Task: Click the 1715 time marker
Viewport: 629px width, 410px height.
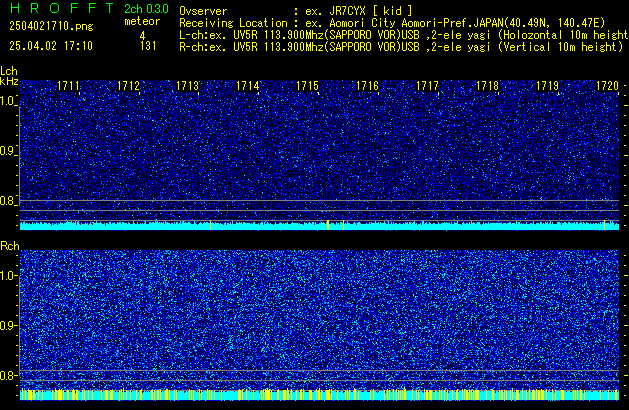Action: click(x=307, y=86)
